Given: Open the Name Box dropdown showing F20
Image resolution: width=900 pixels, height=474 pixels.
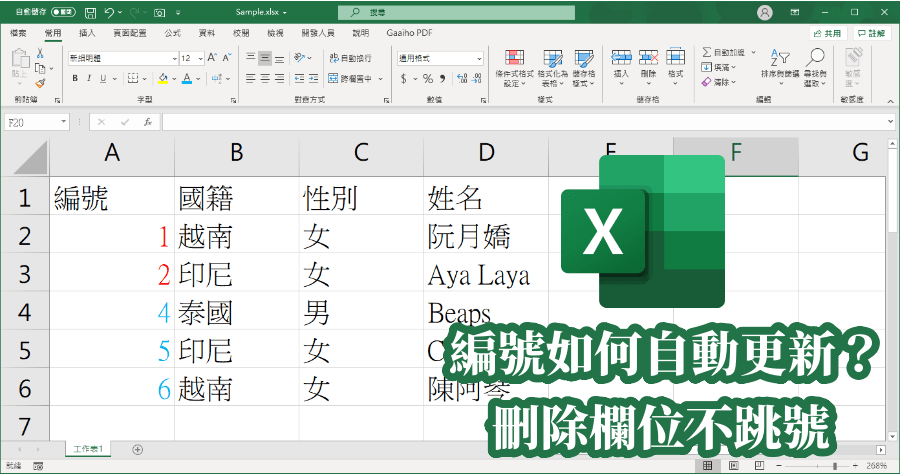Looking at the screenshot, I should click(x=63, y=122).
